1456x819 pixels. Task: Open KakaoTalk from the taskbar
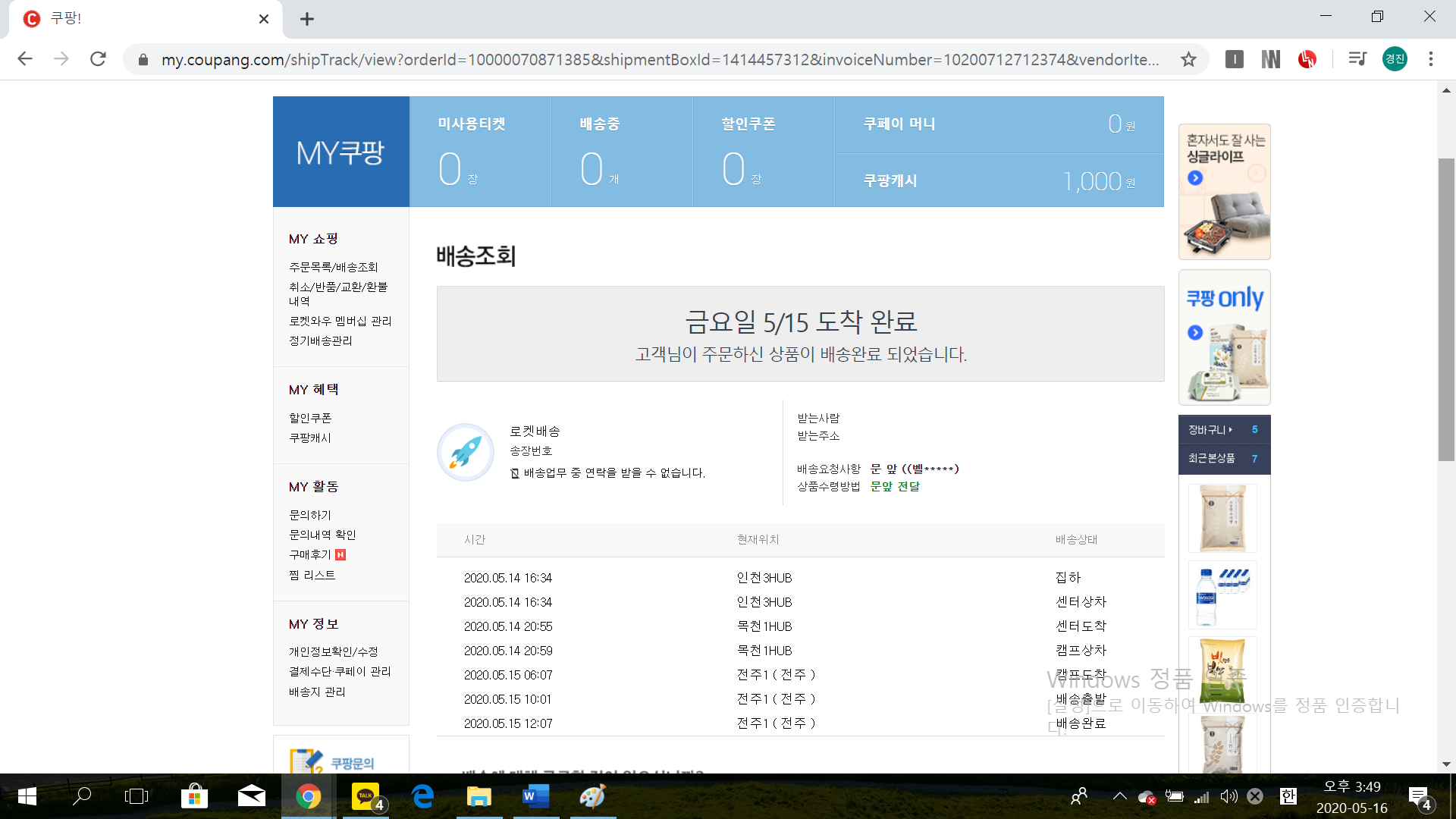[366, 796]
